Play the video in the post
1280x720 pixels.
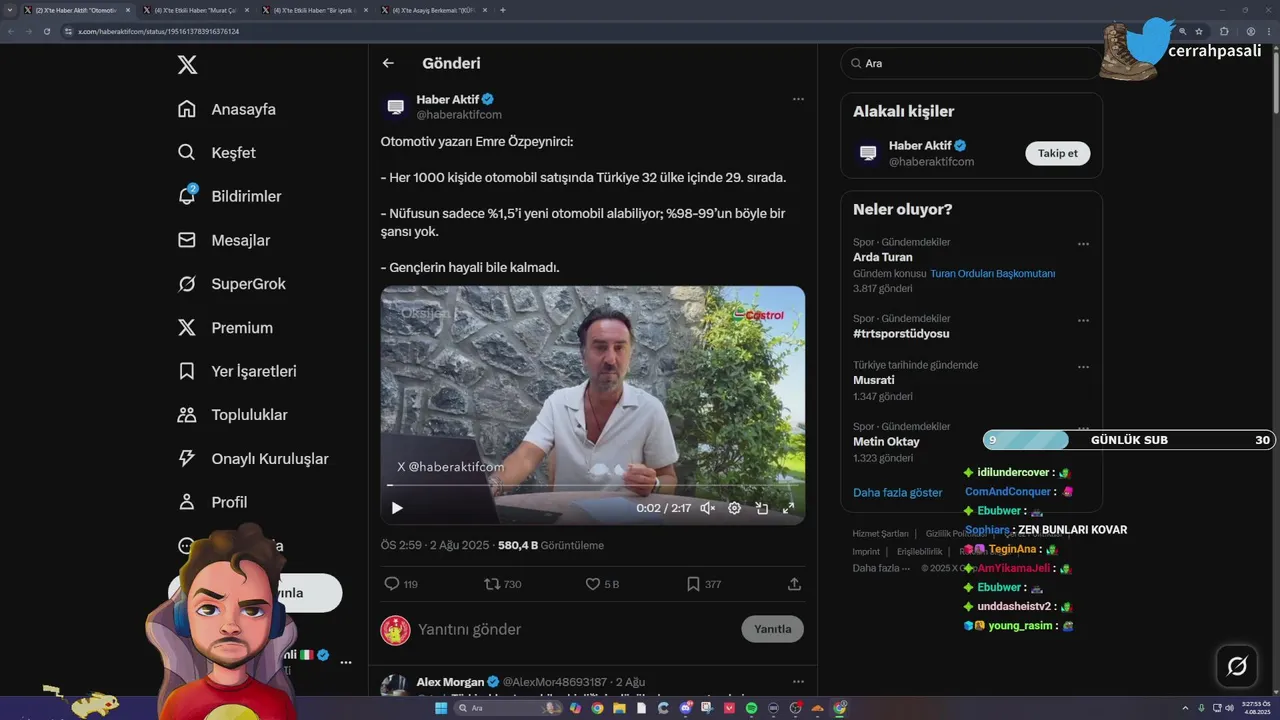pyautogui.click(x=397, y=508)
